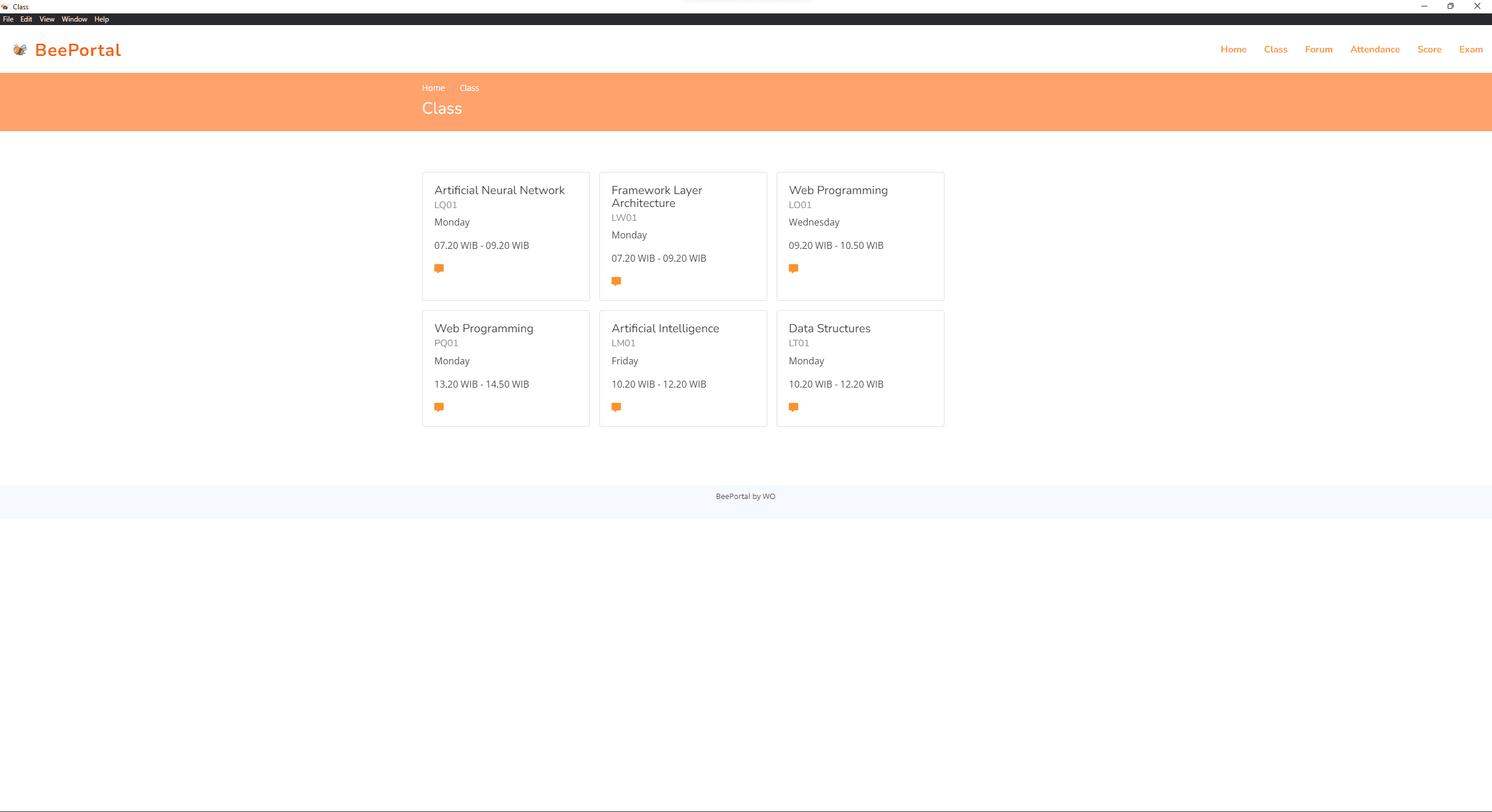Click the chat icon on Web Programming LO01 card
This screenshot has width=1492, height=812.
[794, 268]
